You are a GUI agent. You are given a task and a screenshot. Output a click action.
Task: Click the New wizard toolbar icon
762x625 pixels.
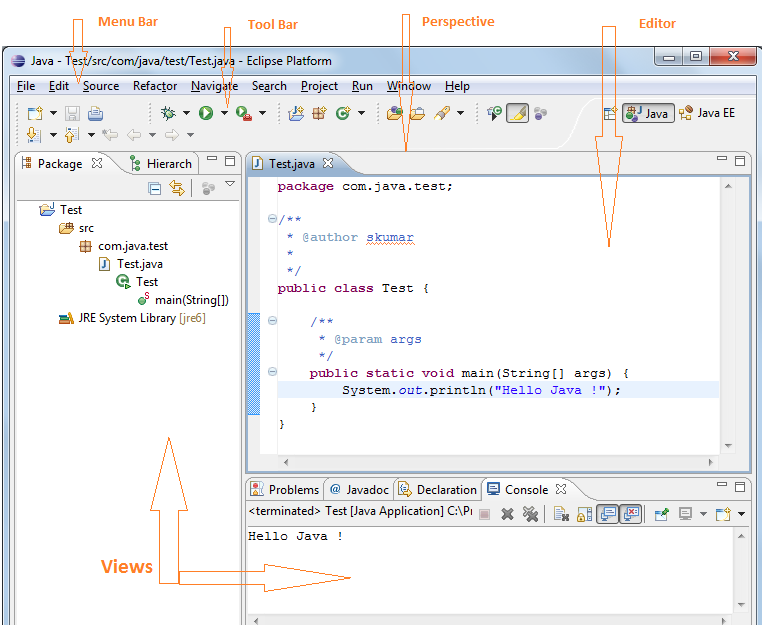click(35, 113)
